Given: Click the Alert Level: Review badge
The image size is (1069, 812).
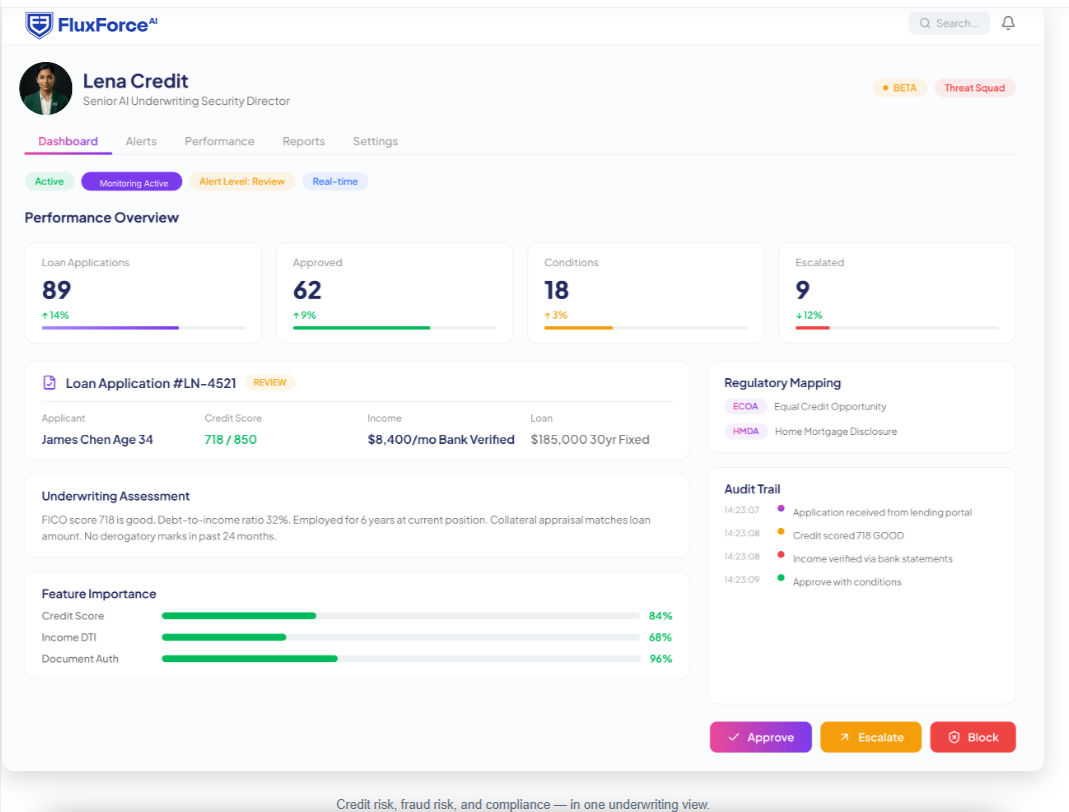Looking at the screenshot, I should pos(242,181).
